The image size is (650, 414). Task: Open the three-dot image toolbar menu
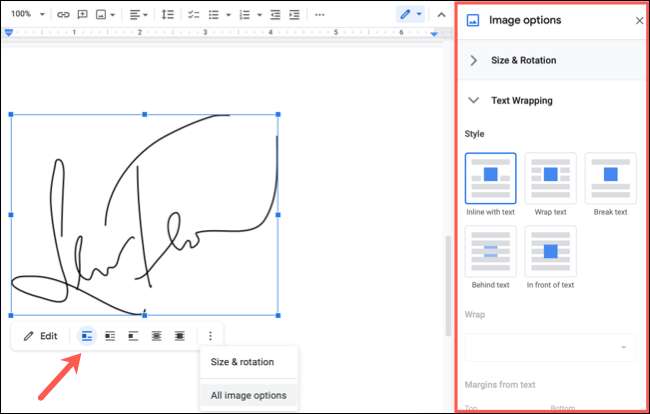coord(210,336)
